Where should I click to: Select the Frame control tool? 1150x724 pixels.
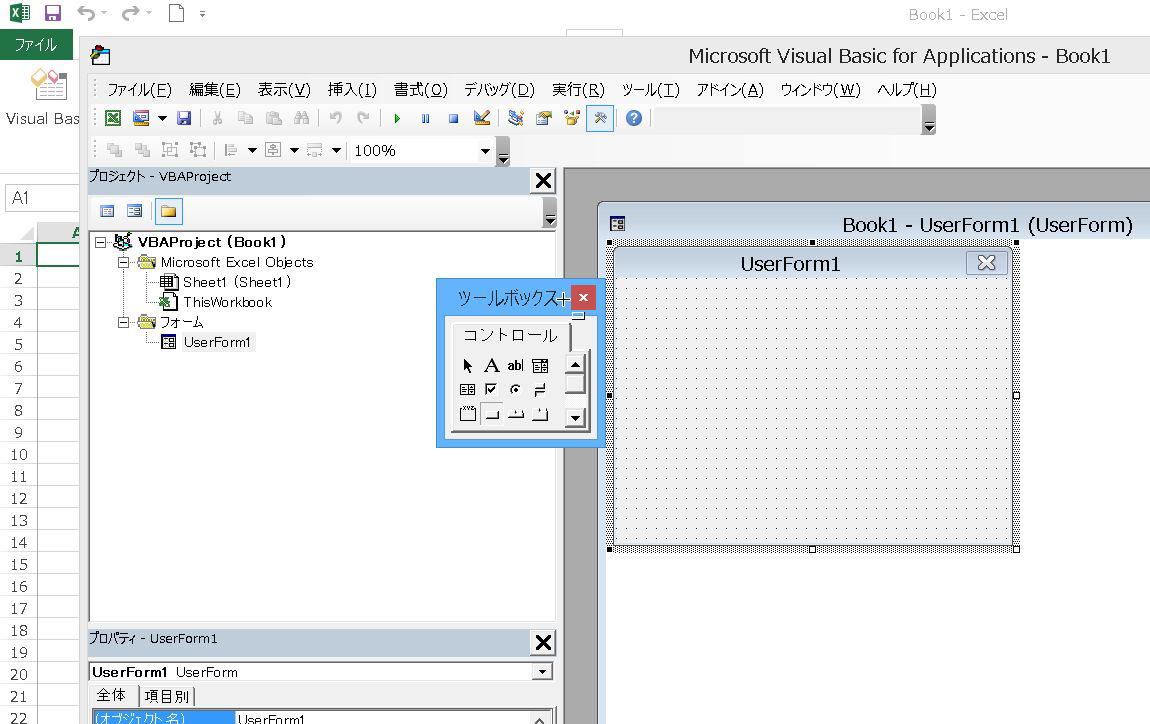[468, 414]
